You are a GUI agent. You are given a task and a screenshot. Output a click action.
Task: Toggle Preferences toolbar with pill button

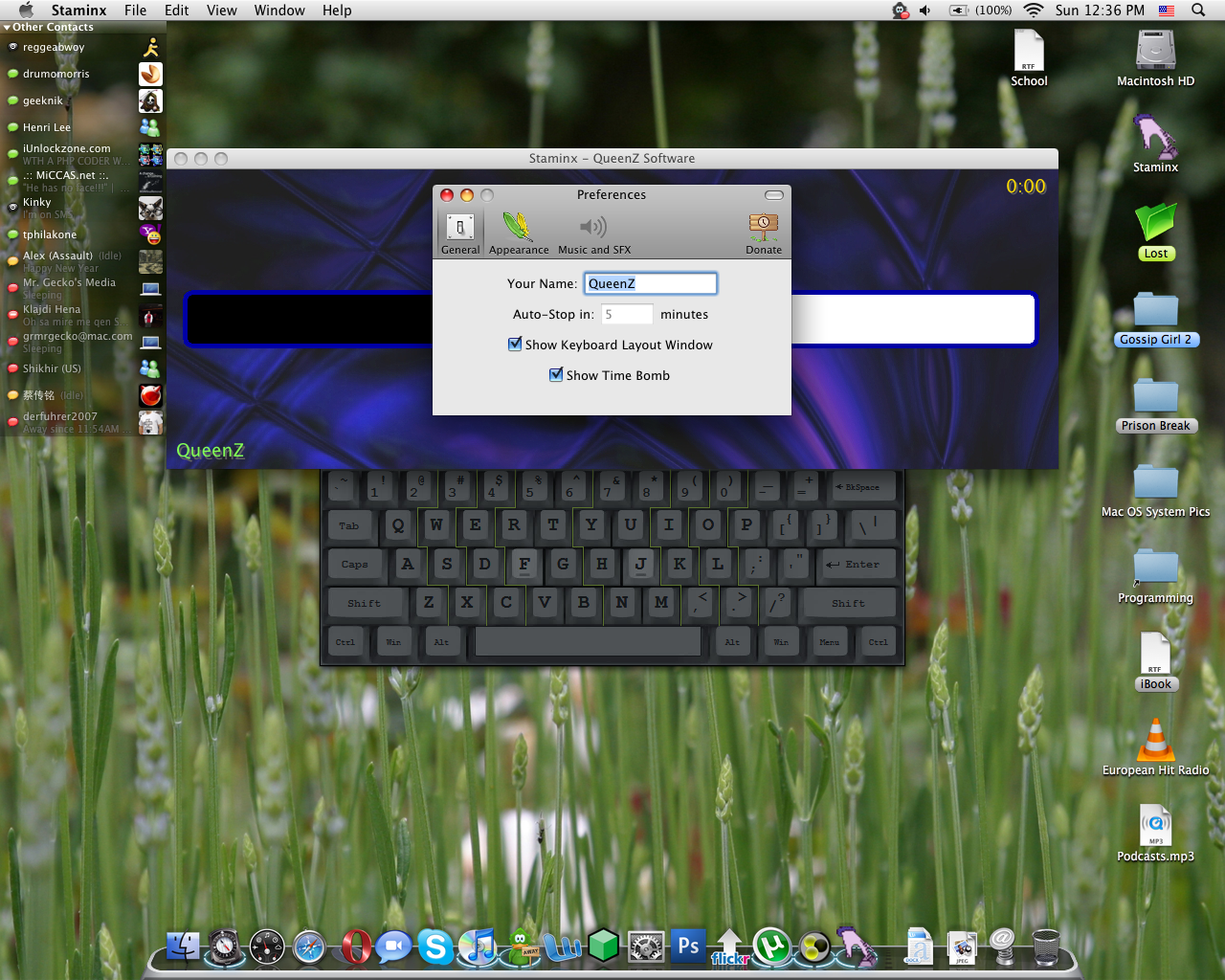774,195
